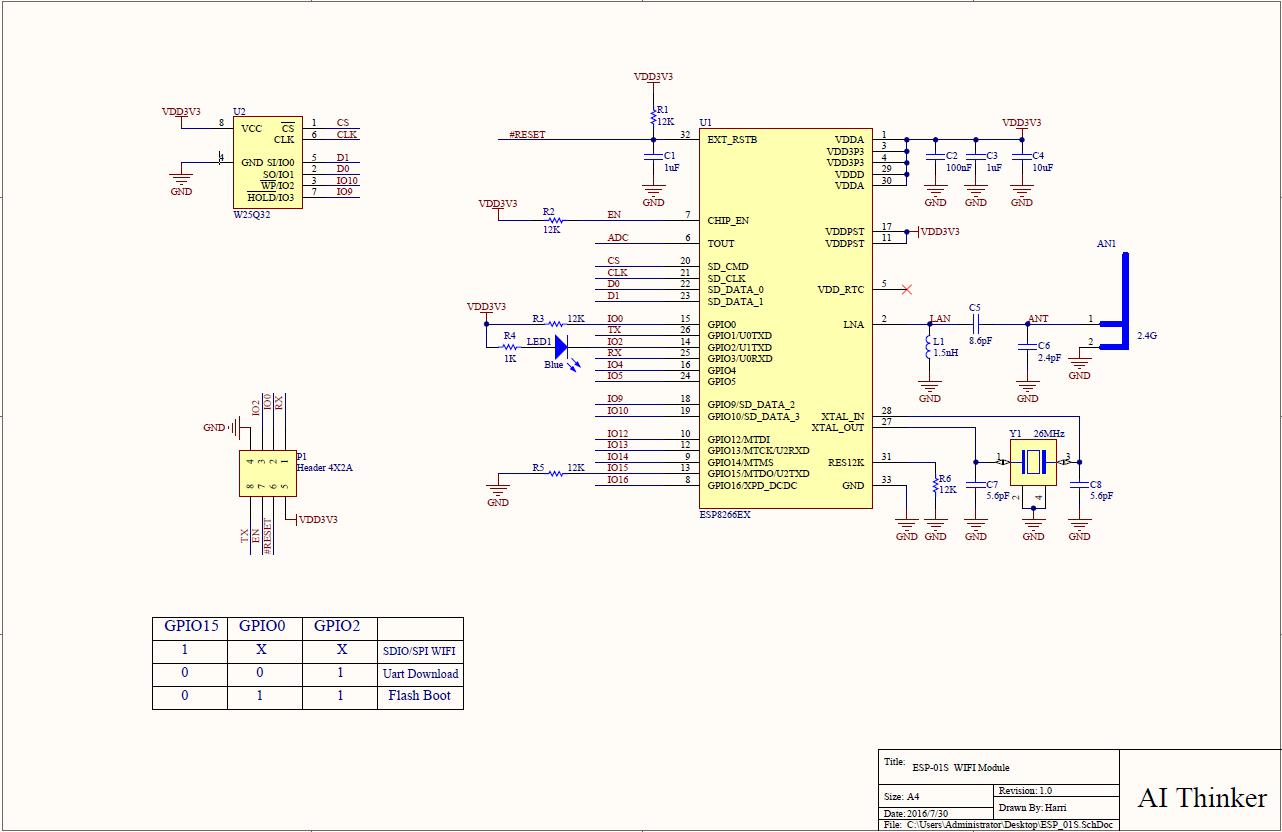Click the LAN net label
This screenshot has height=832, width=1282.
940,319
